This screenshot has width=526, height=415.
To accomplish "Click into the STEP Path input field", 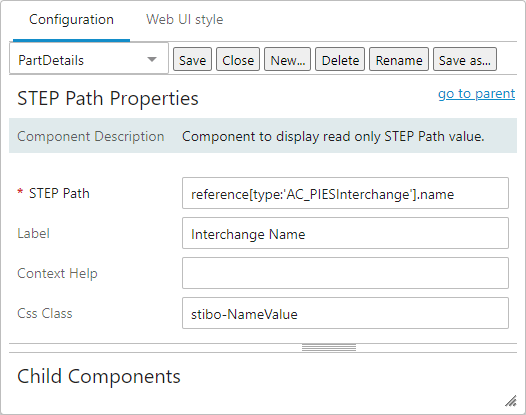I will coord(345,193).
